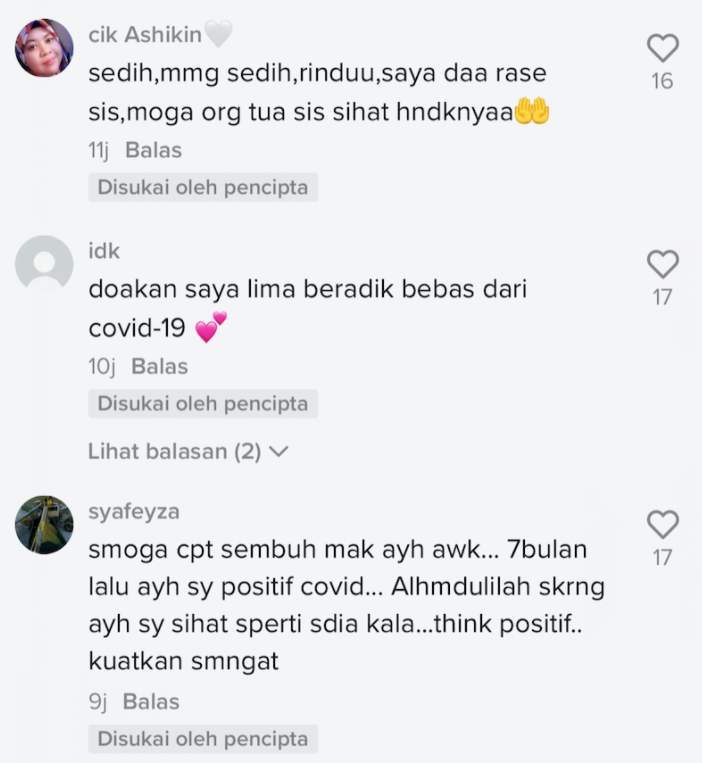The width and height of the screenshot is (702, 763).
Task: Open syafeyza's profile avatar
Action: coord(44,525)
